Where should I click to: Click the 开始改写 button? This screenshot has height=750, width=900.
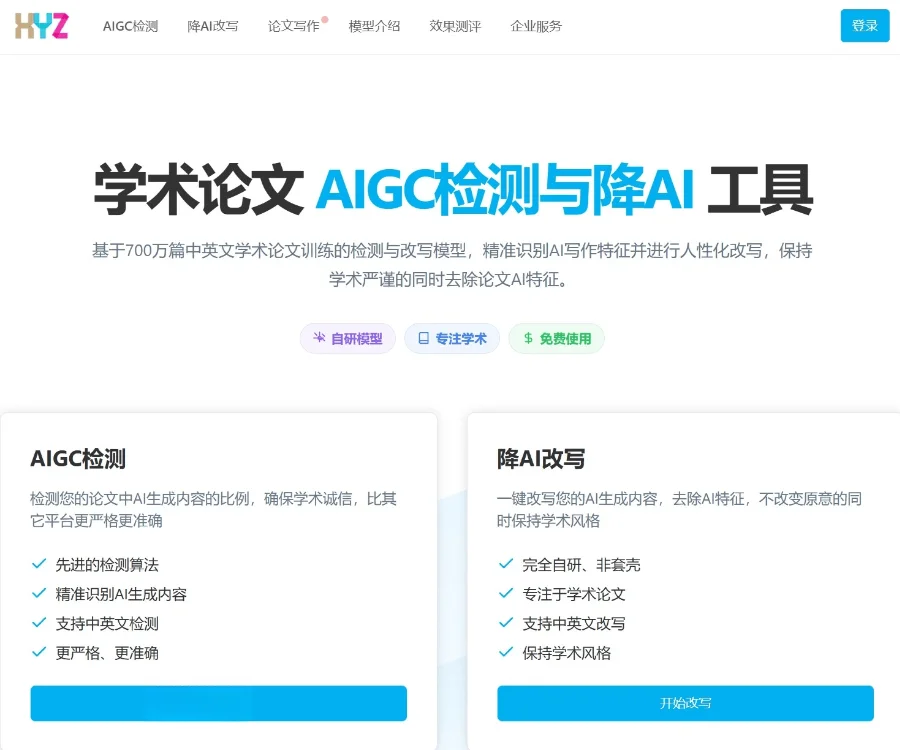coord(685,703)
